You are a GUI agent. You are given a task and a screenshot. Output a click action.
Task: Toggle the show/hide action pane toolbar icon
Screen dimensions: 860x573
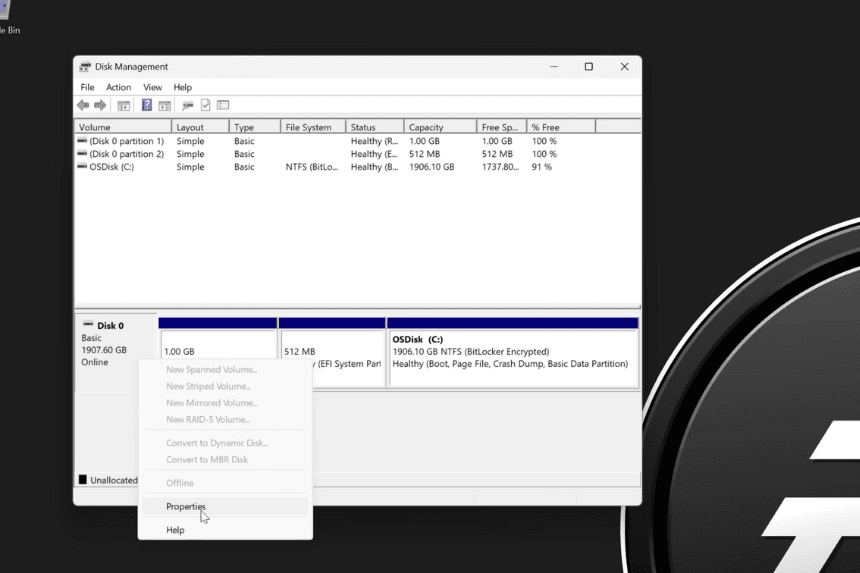164,106
